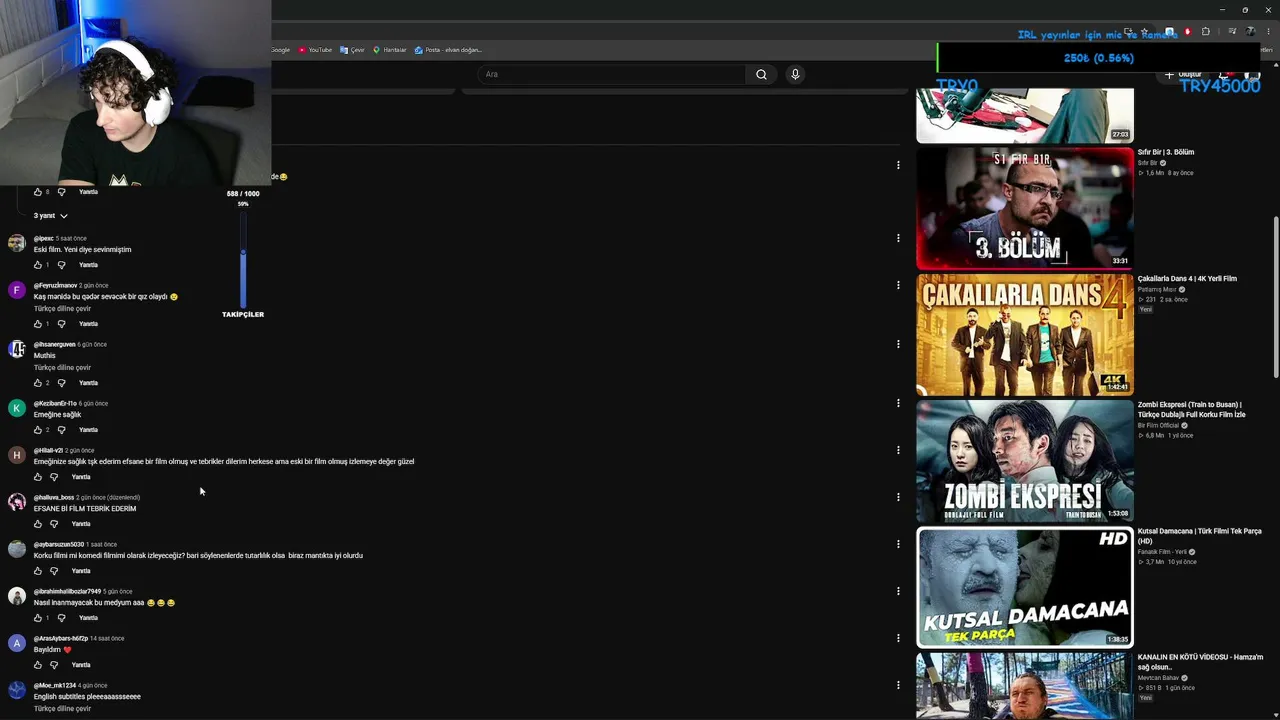Open the Haritalar bookmark
Image resolution: width=1280 pixels, height=720 pixels.
click(x=390, y=50)
